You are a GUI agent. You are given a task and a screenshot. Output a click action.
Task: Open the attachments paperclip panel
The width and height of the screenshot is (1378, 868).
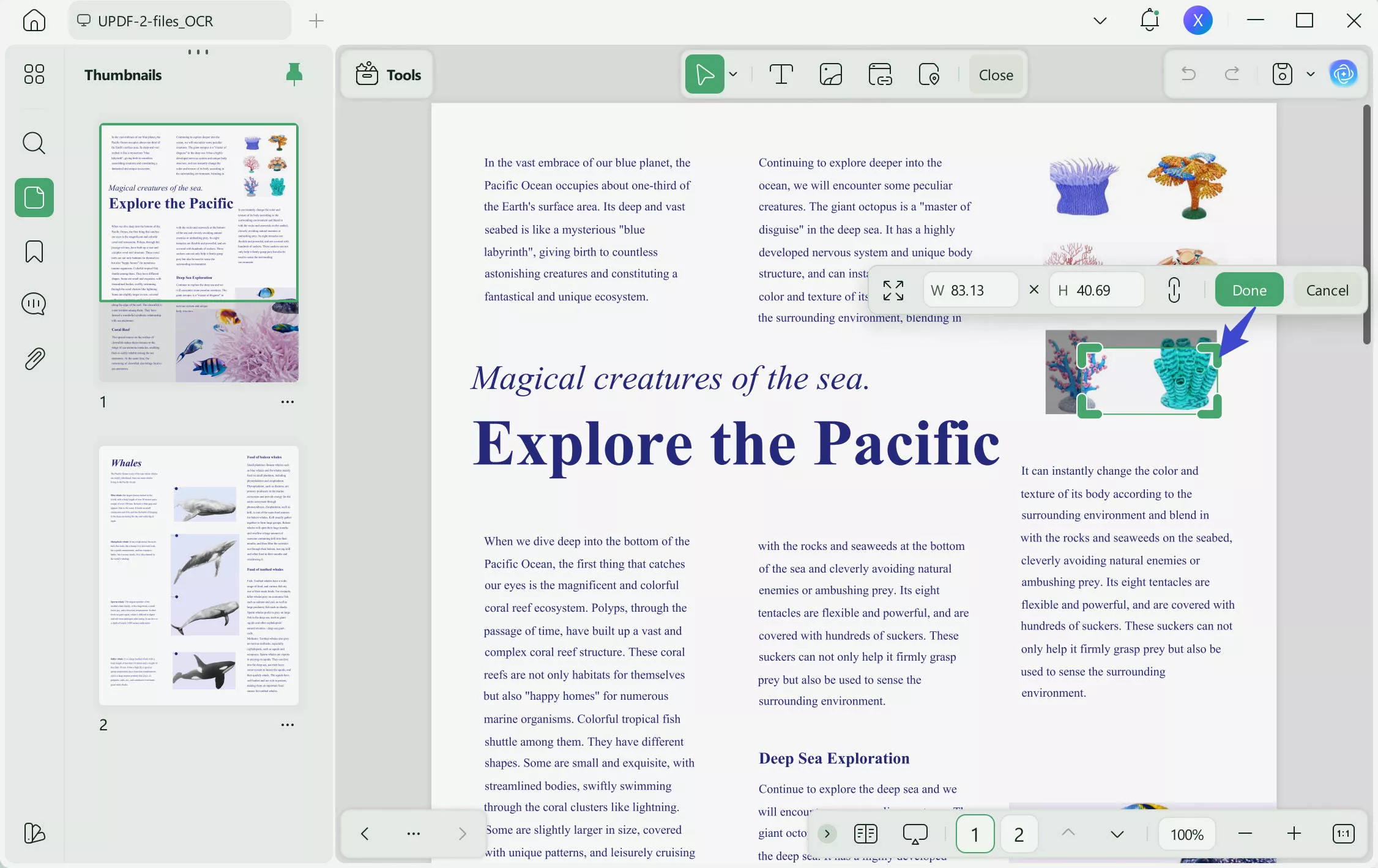[34, 359]
